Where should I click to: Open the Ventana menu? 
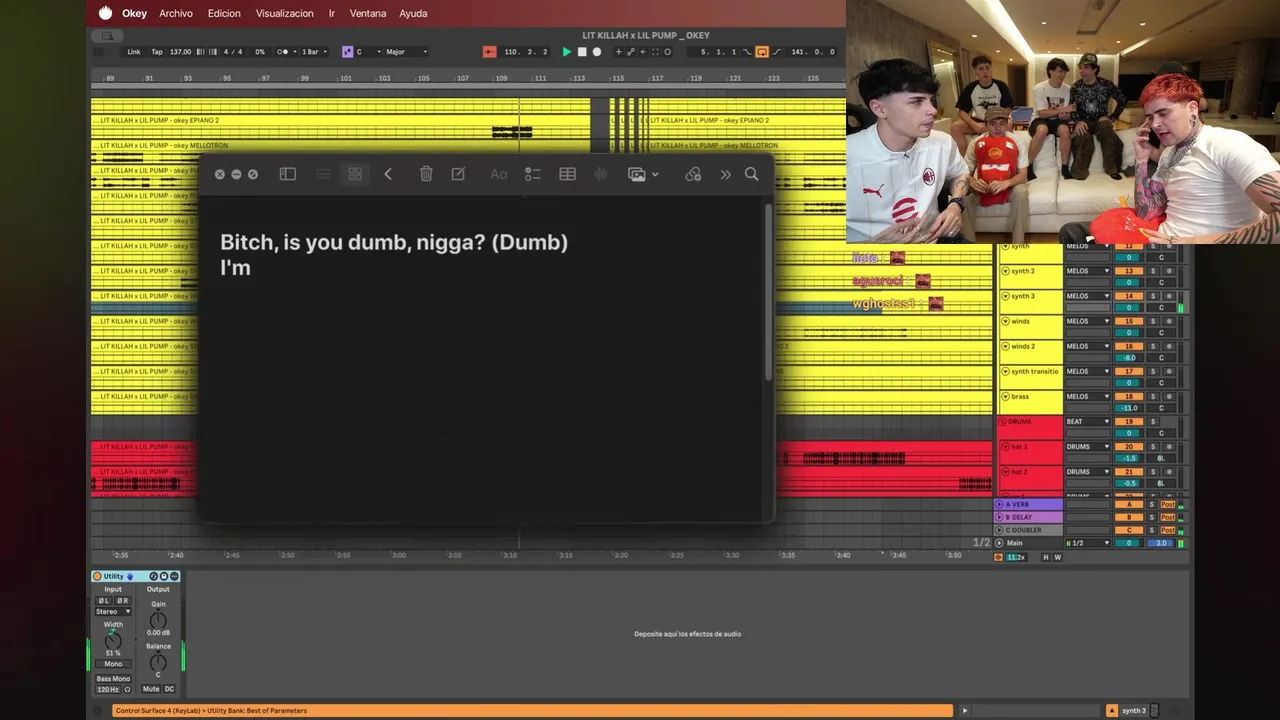(368, 13)
